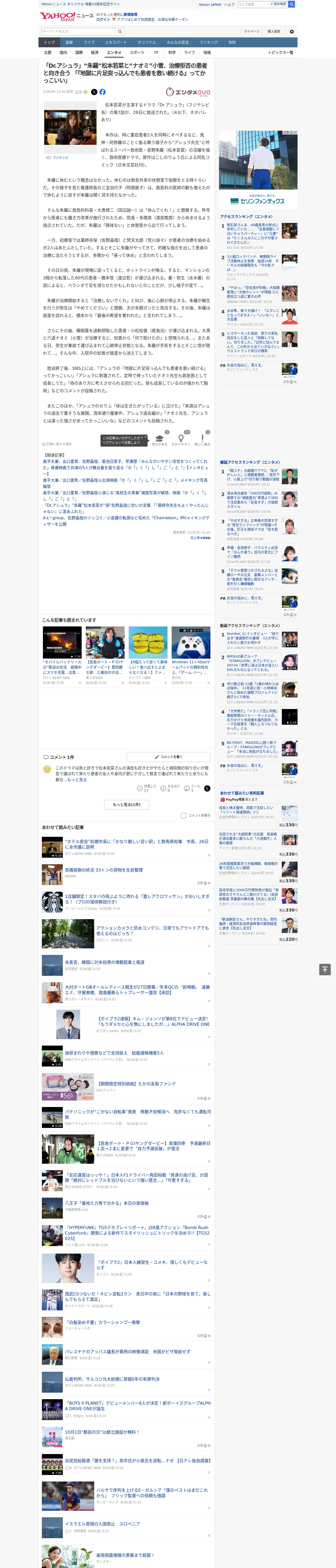Open the エキスパート navigation tab

116,43
